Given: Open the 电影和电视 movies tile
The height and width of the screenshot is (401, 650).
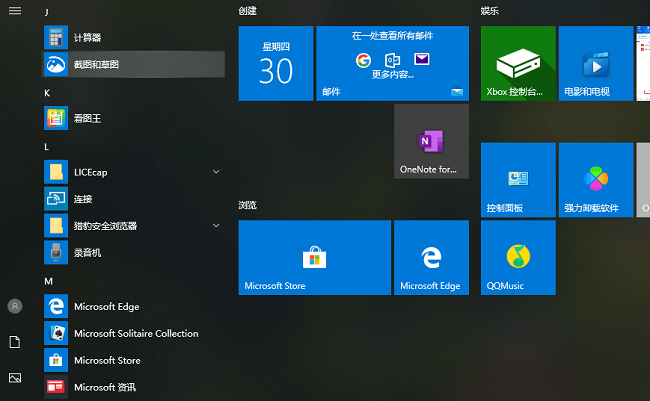Looking at the screenshot, I should 596,63.
